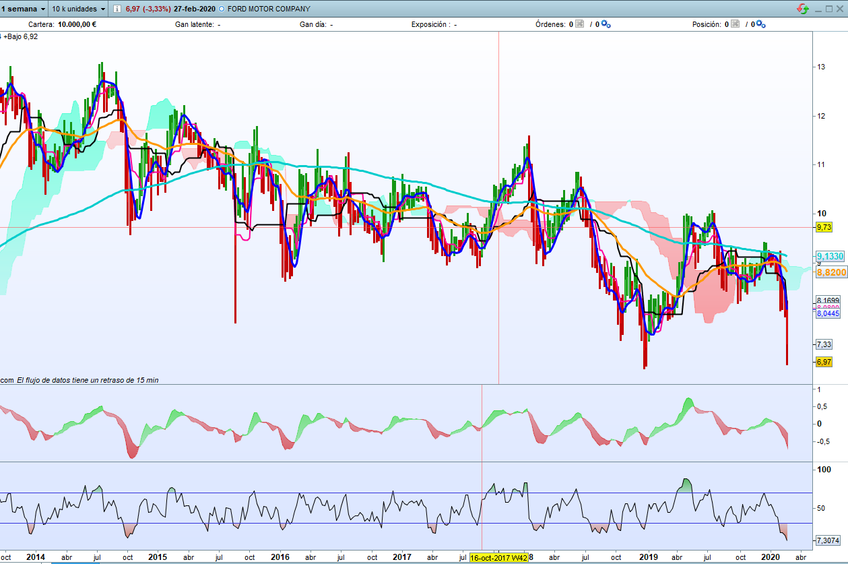Click the cyan 9,1330 moving average label
Viewport: 848px width, 564px height.
click(830, 256)
